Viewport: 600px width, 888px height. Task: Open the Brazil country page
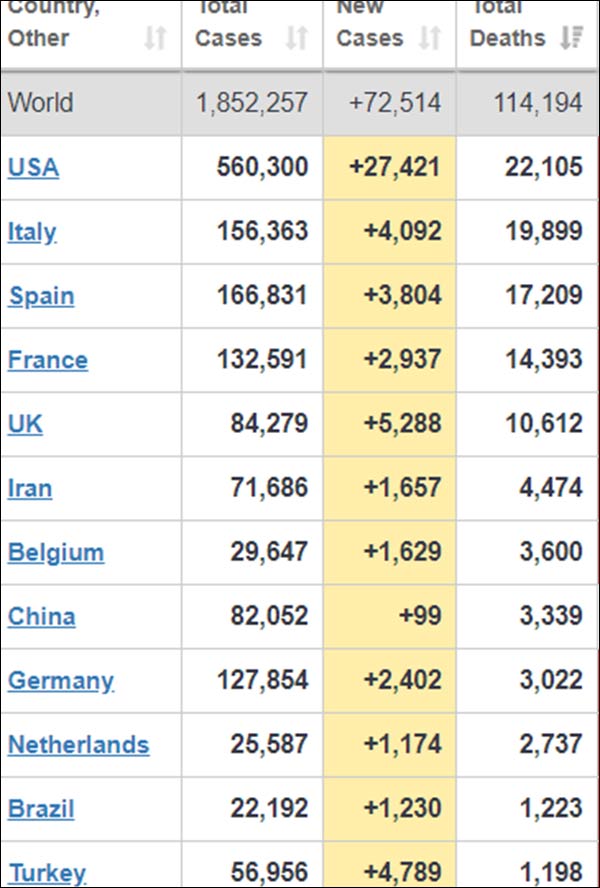[x=40, y=809]
